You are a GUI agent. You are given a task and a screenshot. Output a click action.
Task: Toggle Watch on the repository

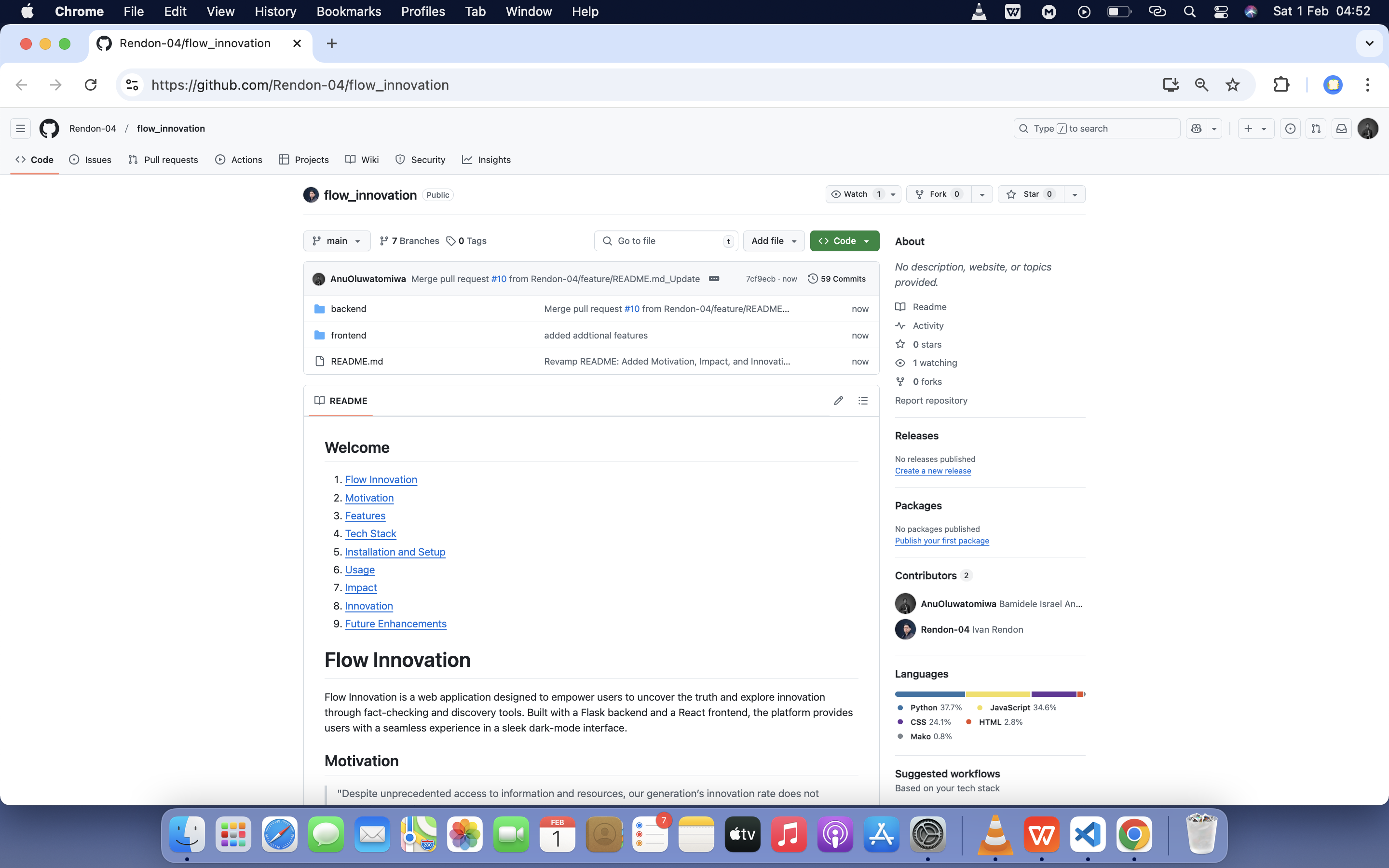click(856, 194)
